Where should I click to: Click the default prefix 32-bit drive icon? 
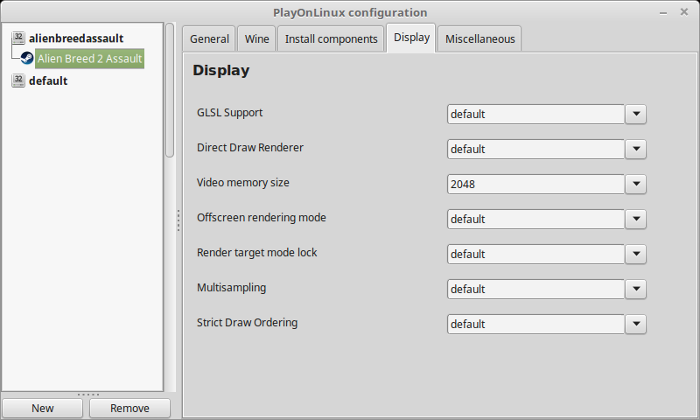[x=18, y=81]
